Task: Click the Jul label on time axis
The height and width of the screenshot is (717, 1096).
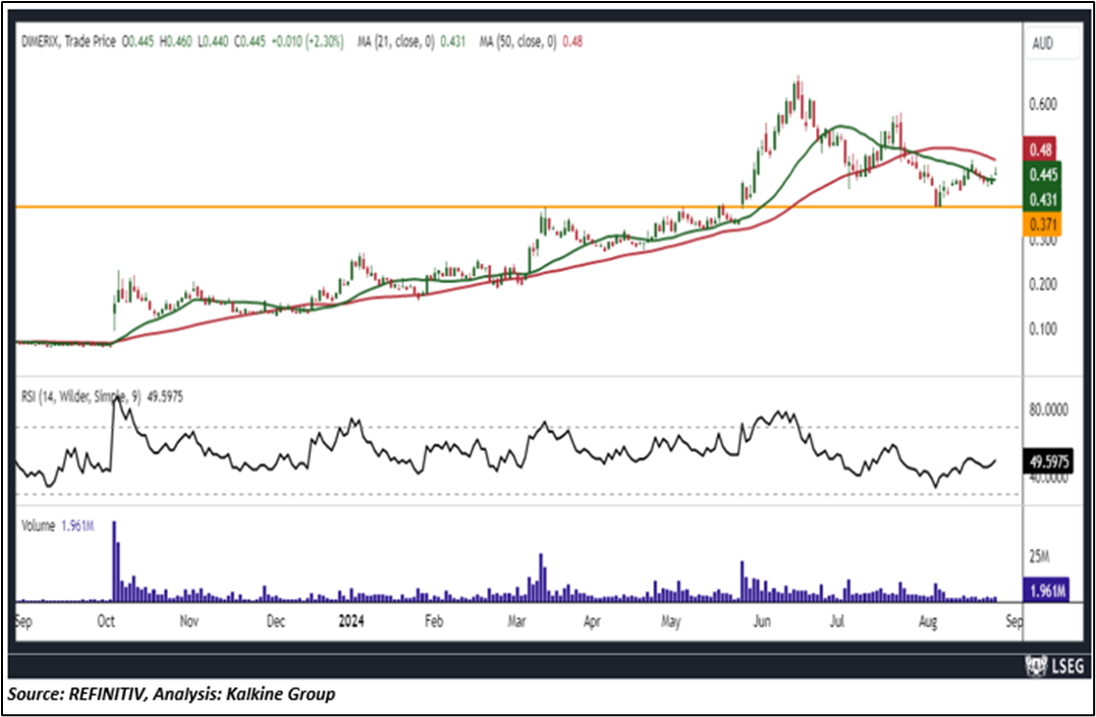Action: pos(838,621)
